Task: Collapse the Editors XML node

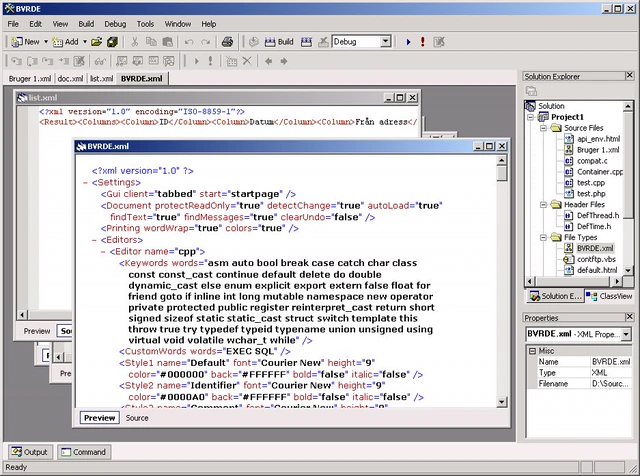Action: coord(94,240)
